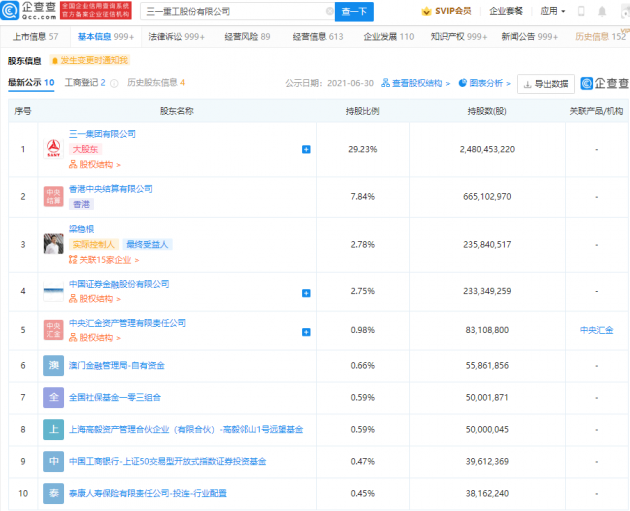The width and height of the screenshot is (630, 511).
Task: Expand the 三一集团有限公司 row plus icon
Action: [306, 149]
